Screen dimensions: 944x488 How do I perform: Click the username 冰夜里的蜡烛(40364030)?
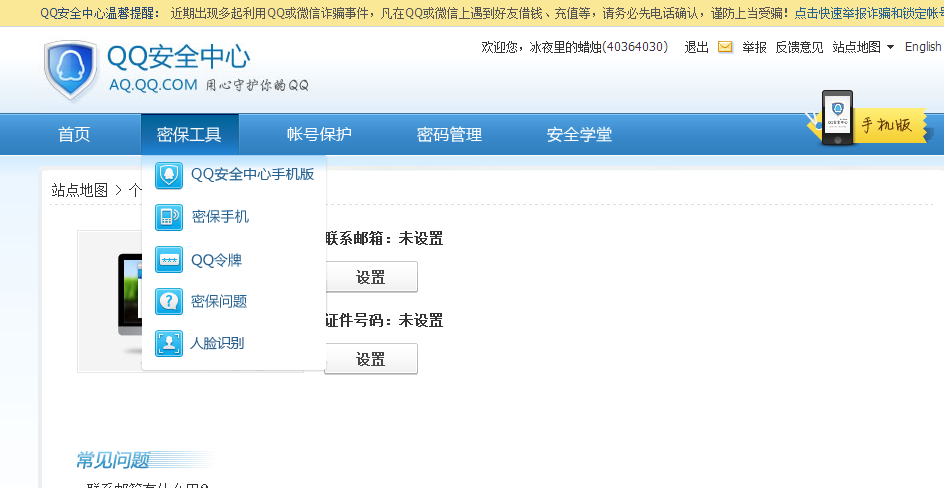tap(598, 47)
